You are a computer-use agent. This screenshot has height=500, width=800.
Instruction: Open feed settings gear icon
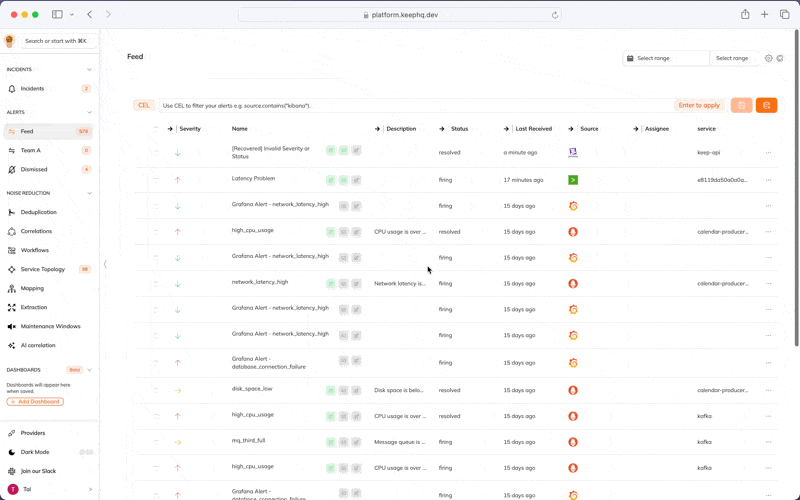point(768,58)
